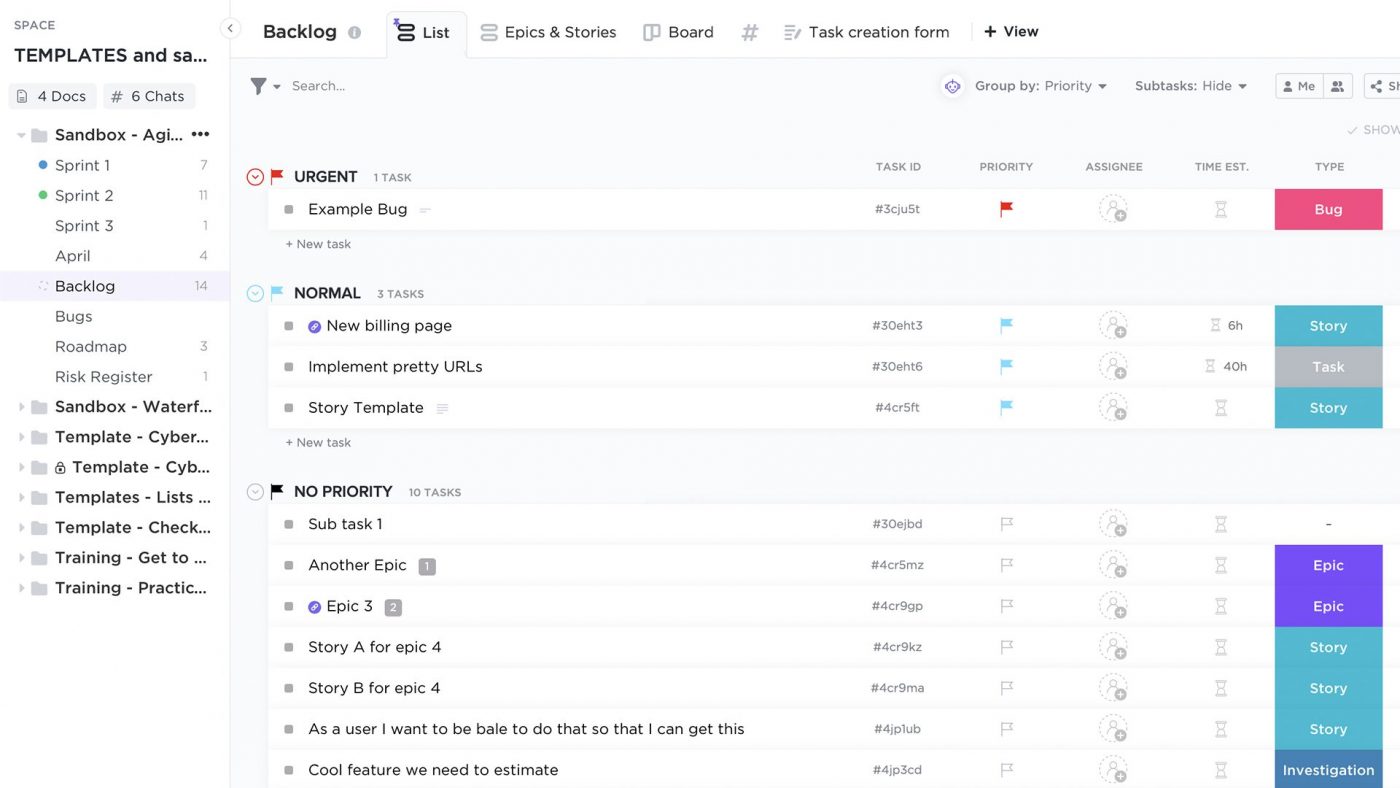Screen dimensions: 1400x788
Task: Toggle the Me filter button
Action: click(1299, 86)
